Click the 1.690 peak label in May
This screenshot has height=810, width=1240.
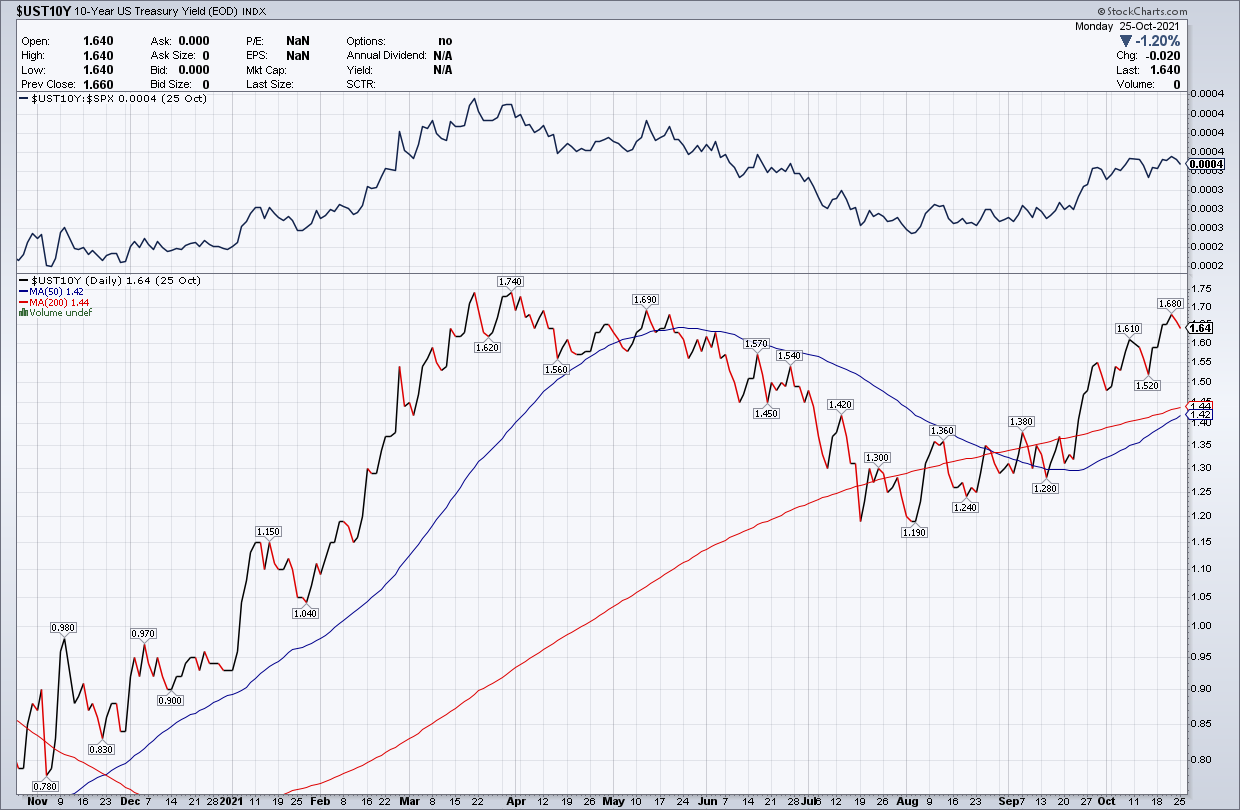(x=646, y=299)
